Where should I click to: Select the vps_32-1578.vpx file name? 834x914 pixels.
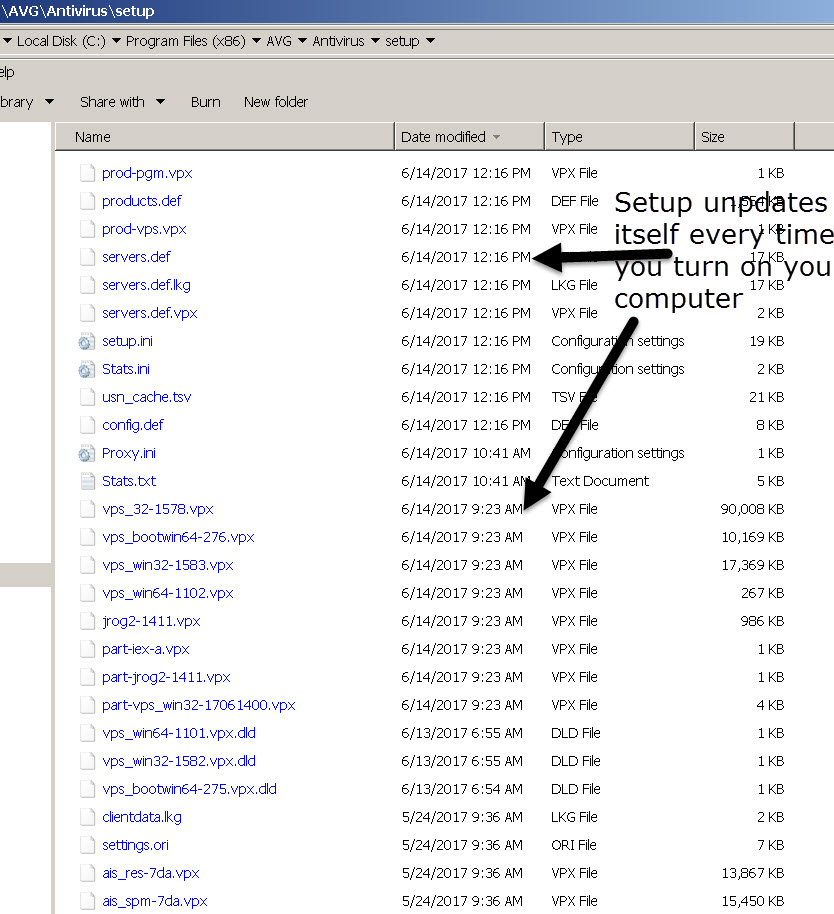click(x=157, y=509)
